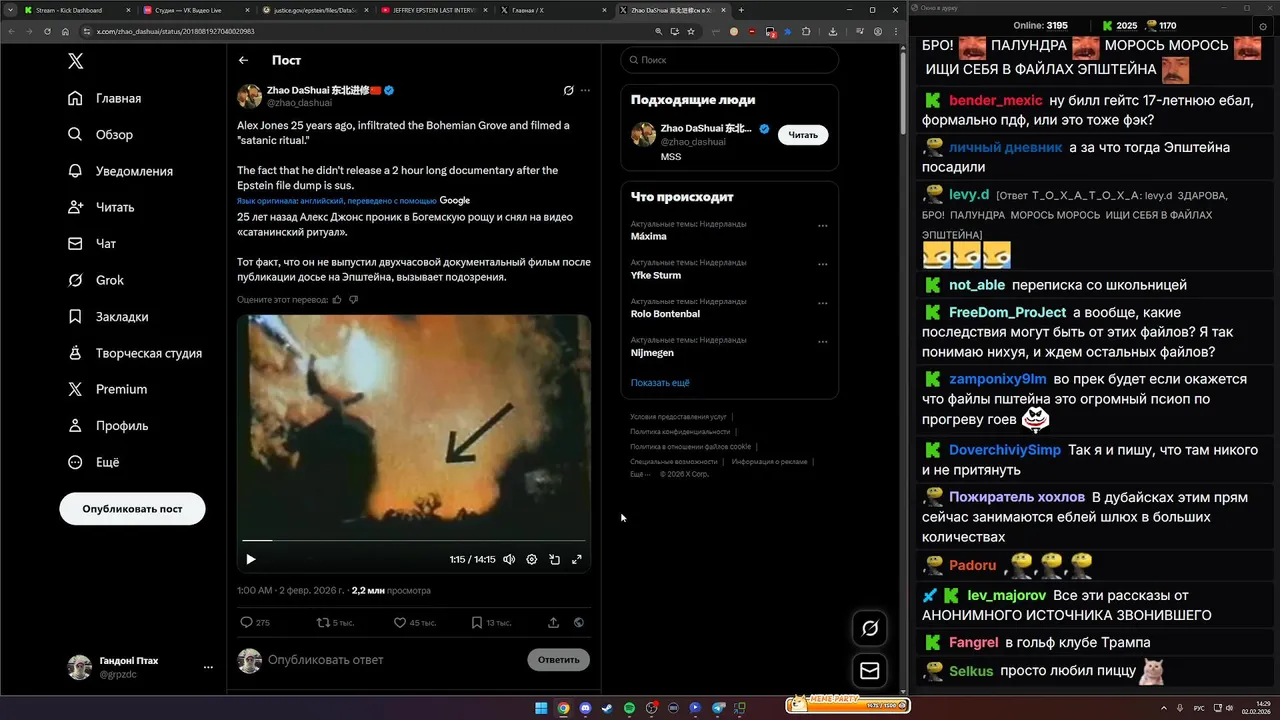Go back with the post's back arrow
This screenshot has height=720, width=1280.
[243, 60]
